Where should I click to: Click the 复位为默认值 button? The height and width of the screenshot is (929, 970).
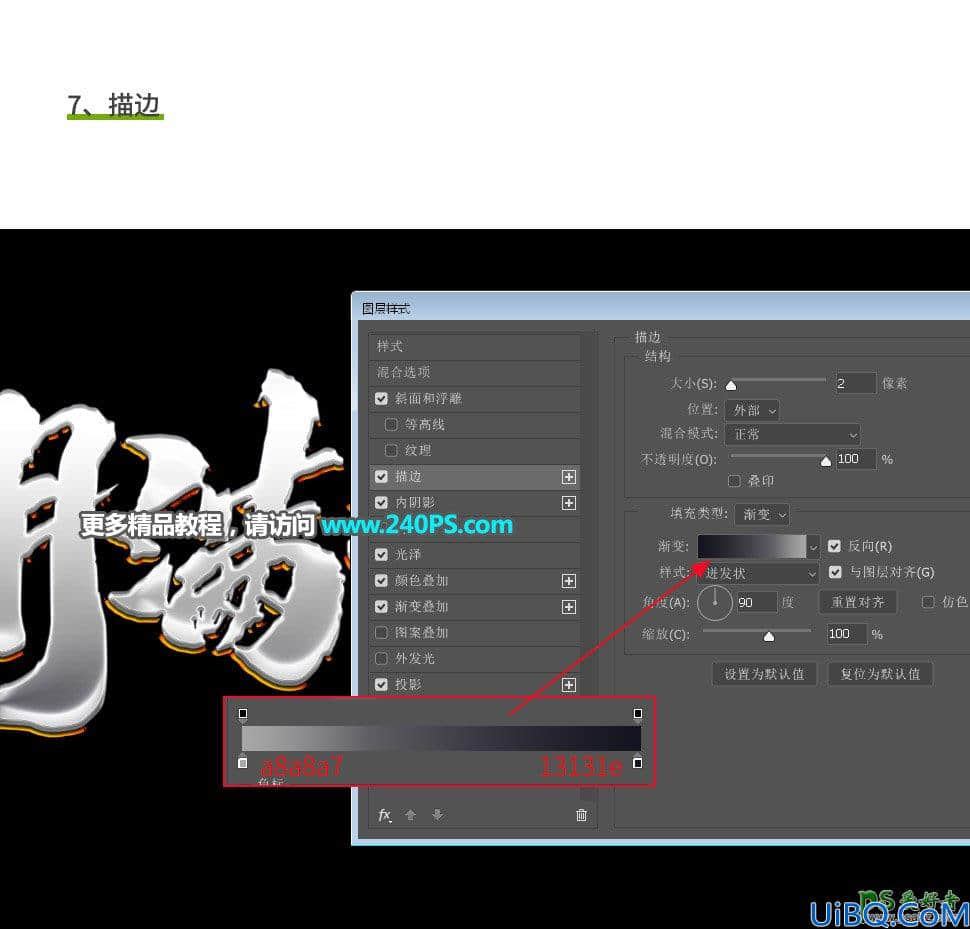tap(880, 674)
